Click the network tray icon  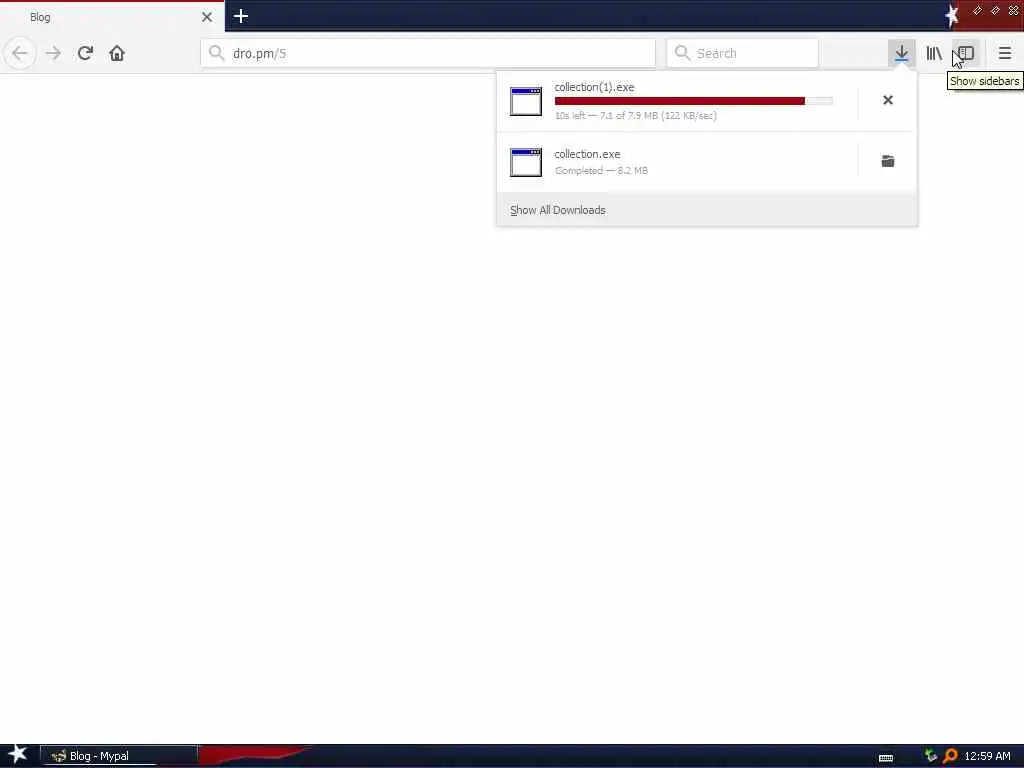click(931, 756)
